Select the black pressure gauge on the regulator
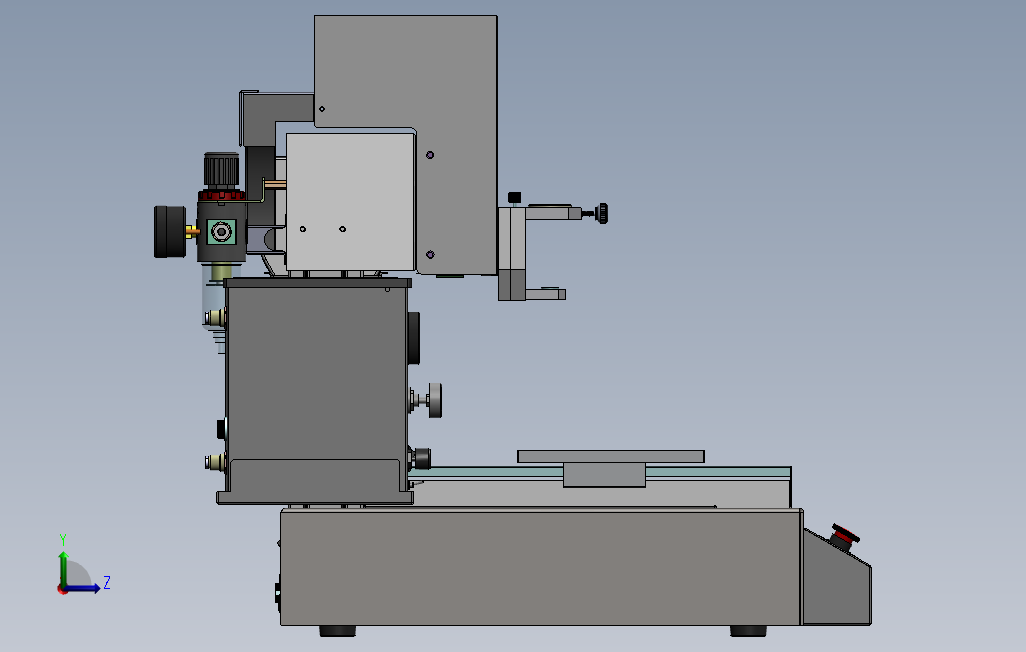The image size is (1026, 652). [169, 232]
